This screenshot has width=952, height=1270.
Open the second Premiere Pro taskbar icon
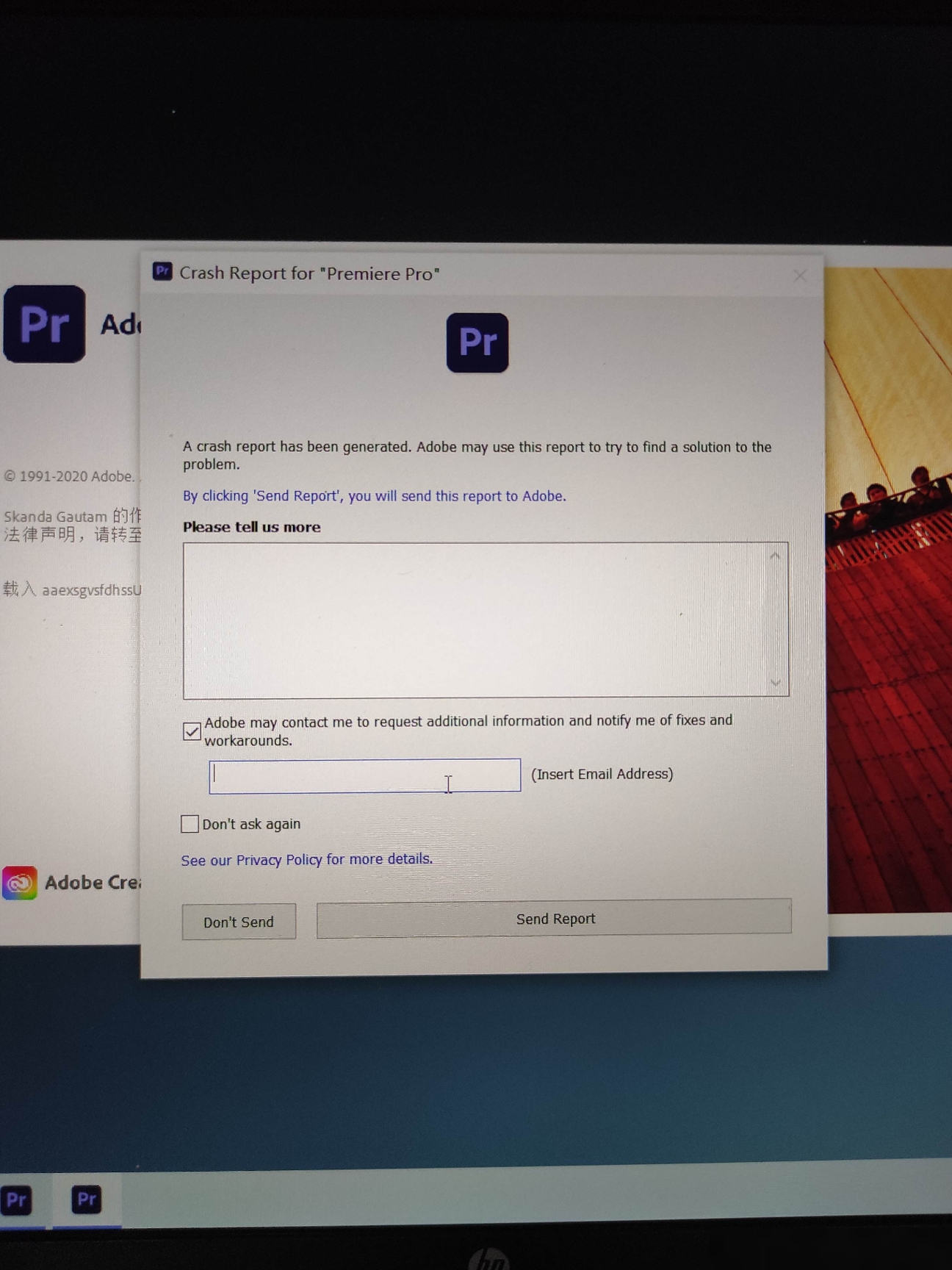point(86,1199)
